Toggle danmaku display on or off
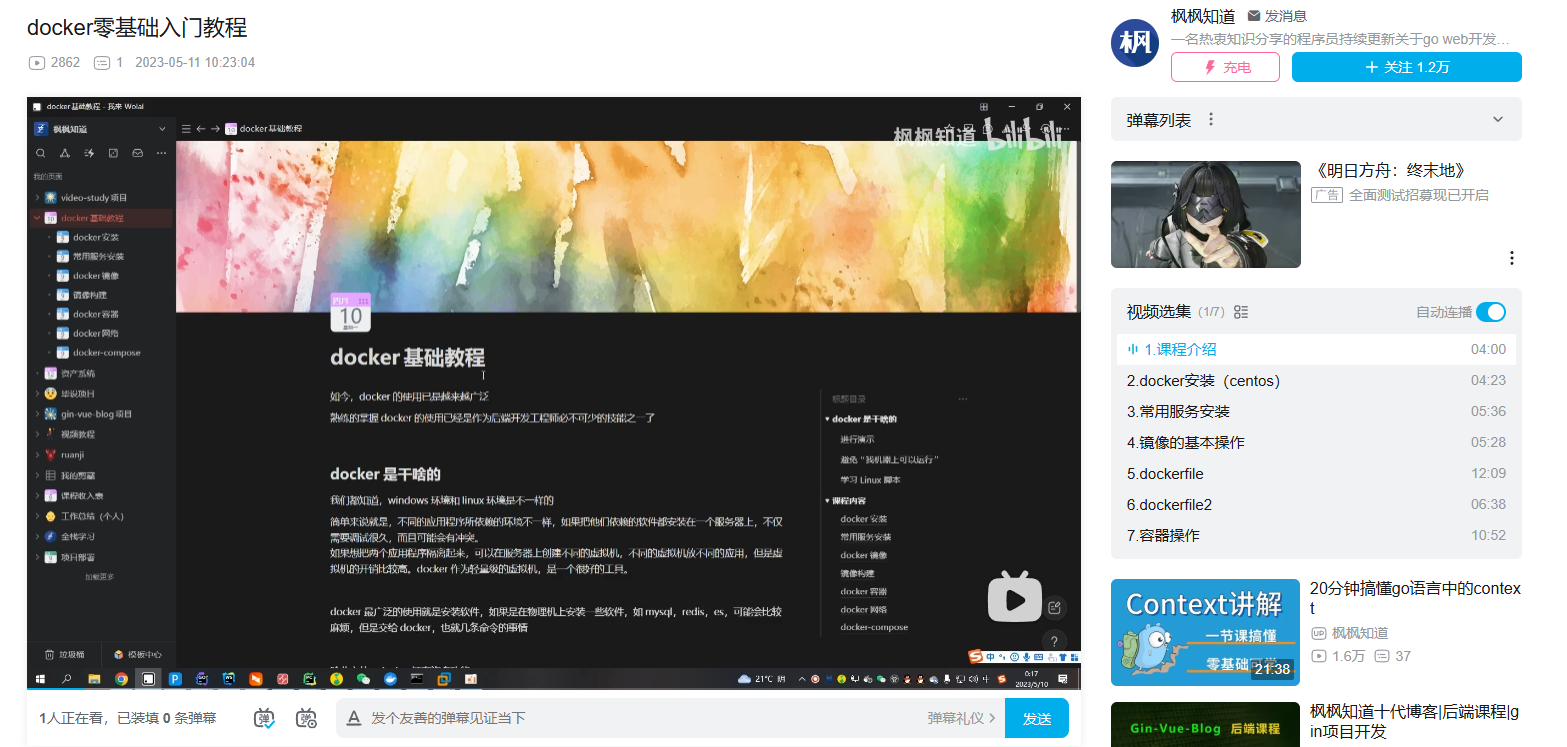Screen dimensions: 1567x747 tap(264, 718)
